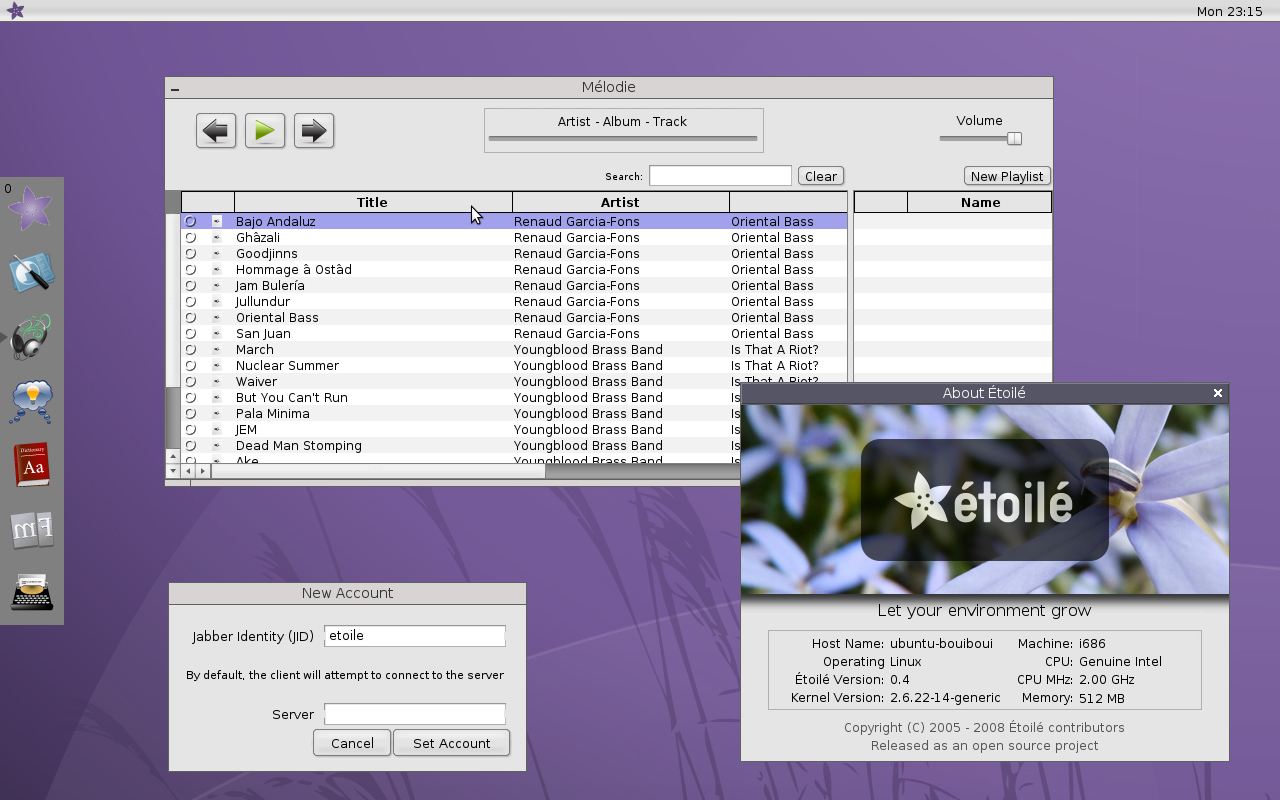
Task: Click the mF font manager dock icon
Action: click(x=31, y=529)
